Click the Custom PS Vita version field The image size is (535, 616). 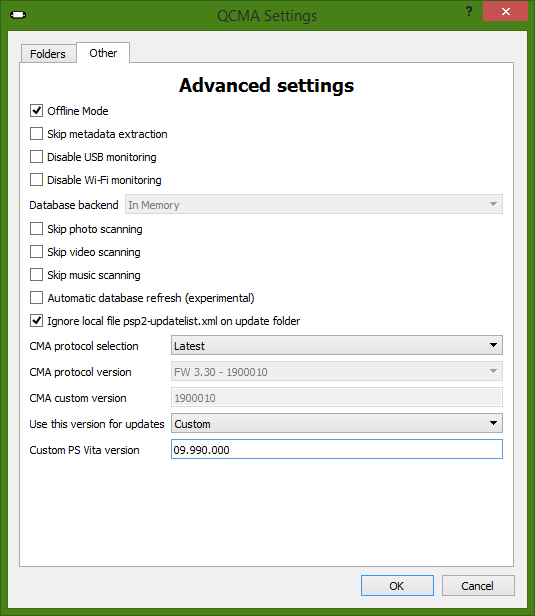337,449
